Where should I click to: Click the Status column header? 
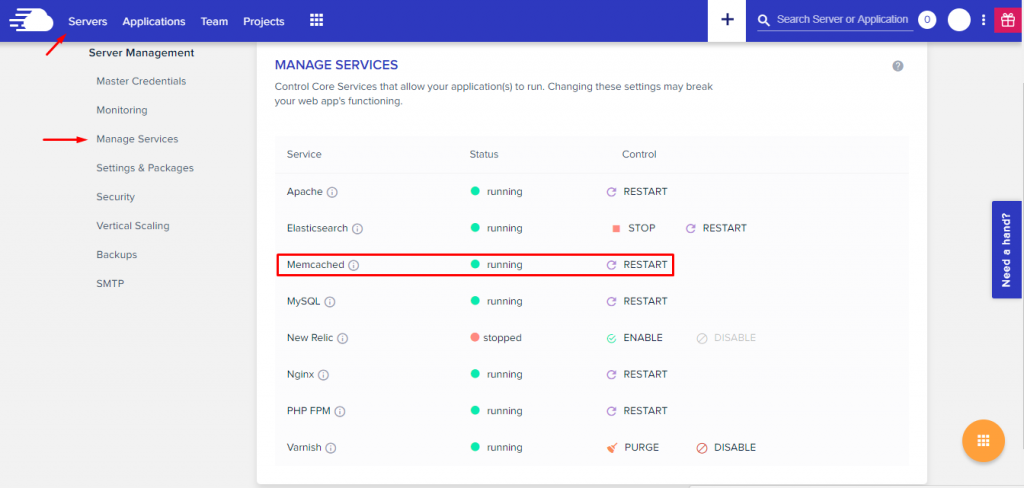coord(484,154)
